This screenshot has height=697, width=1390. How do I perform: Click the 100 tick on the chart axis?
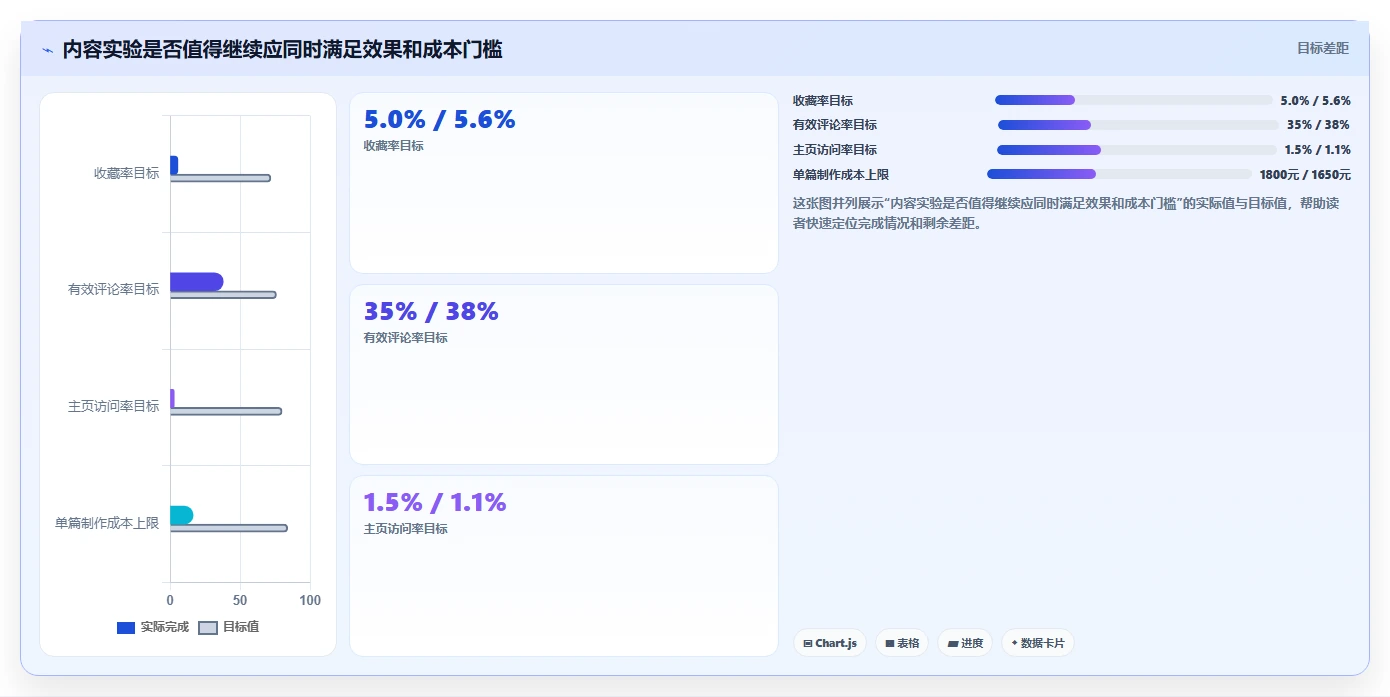[310, 600]
